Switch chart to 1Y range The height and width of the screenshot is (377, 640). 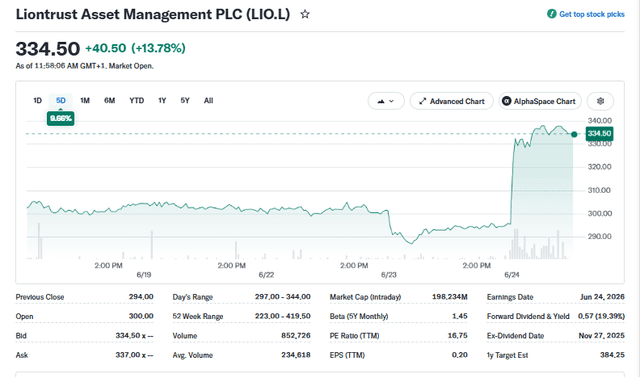pos(162,100)
